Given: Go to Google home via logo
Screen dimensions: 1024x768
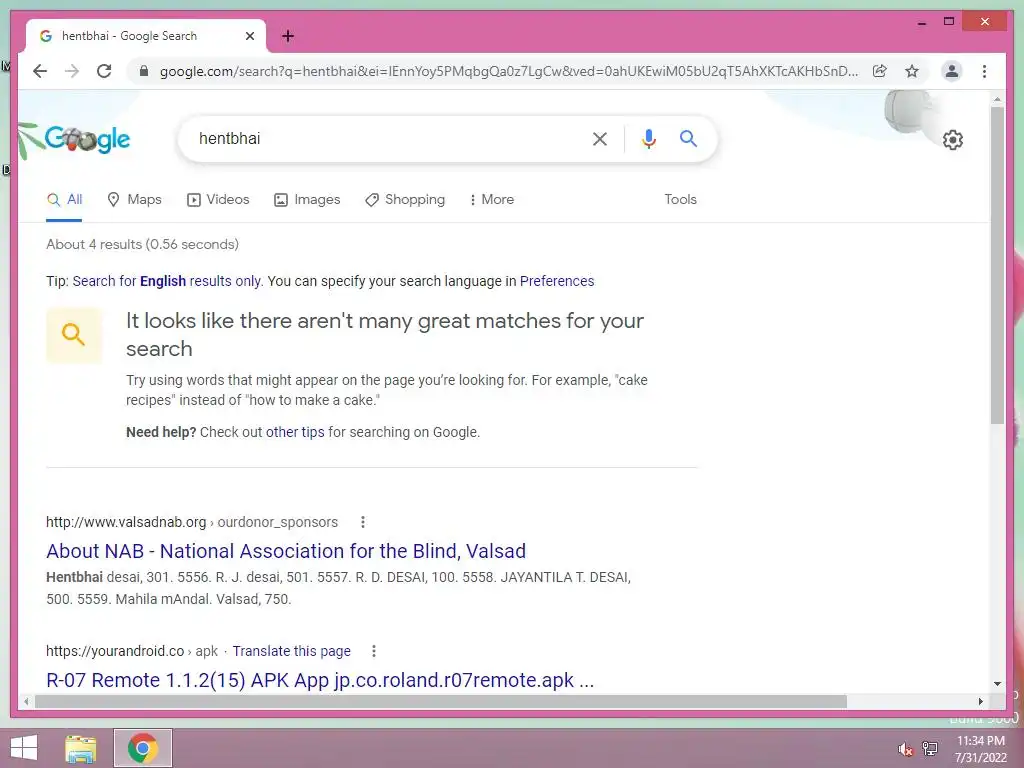Looking at the screenshot, I should click(x=87, y=138).
